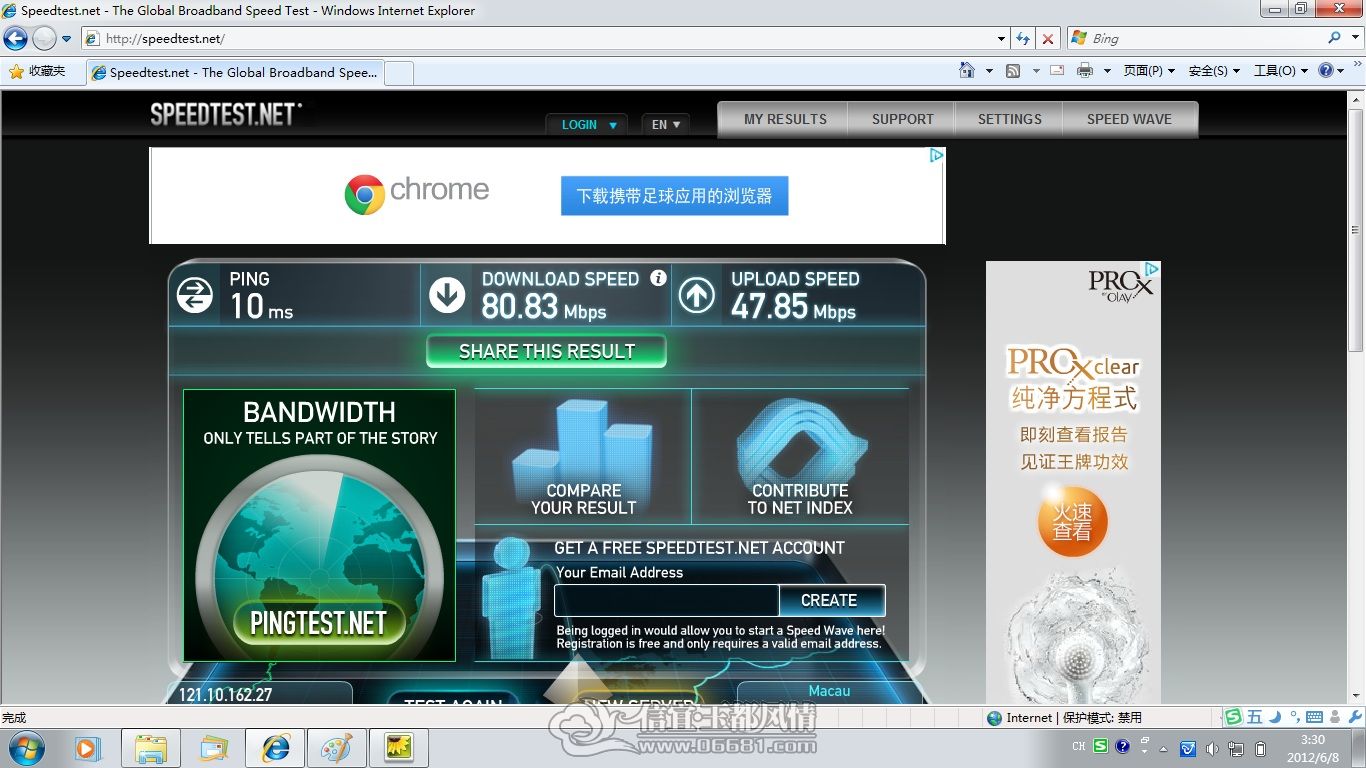The width and height of the screenshot is (1366, 768).
Task: Open the 安全(S) menu dropdown
Action: [1214, 71]
